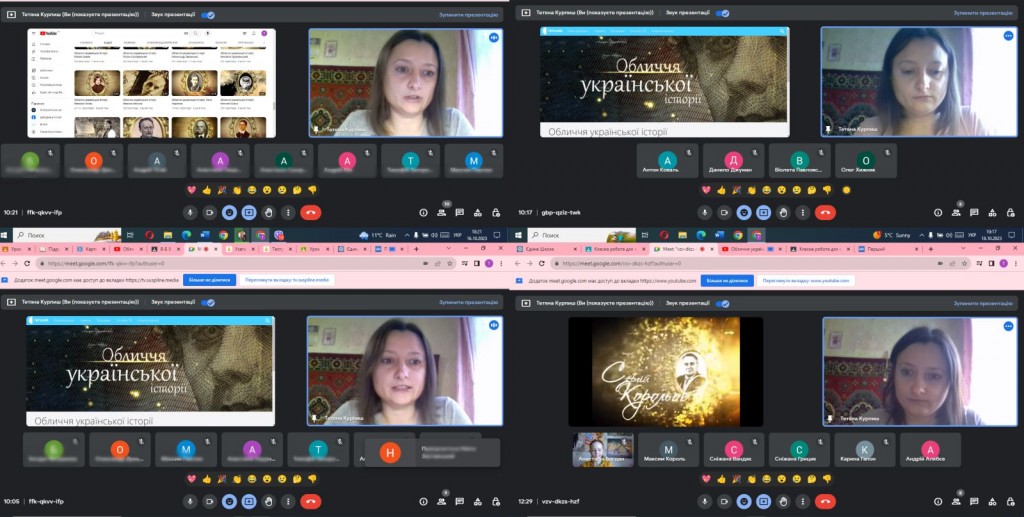Open host controls lock in the 10:21 meeting
This screenshot has width=1024, height=517.
pyautogui.click(x=496, y=212)
